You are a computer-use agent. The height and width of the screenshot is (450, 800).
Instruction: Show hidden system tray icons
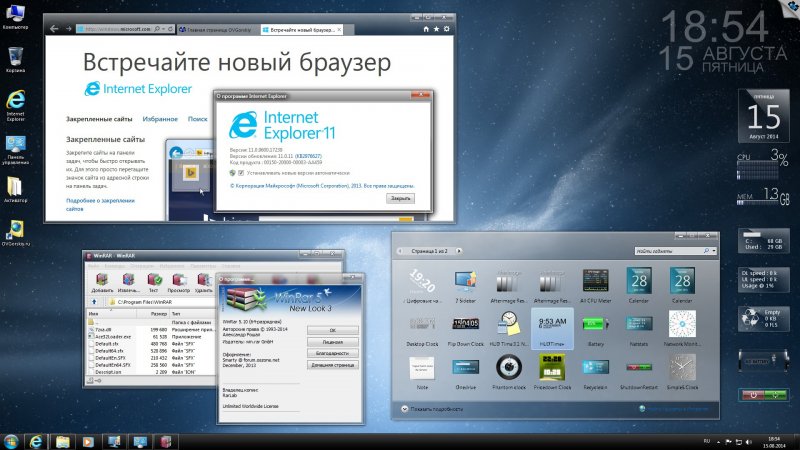click(x=718, y=442)
